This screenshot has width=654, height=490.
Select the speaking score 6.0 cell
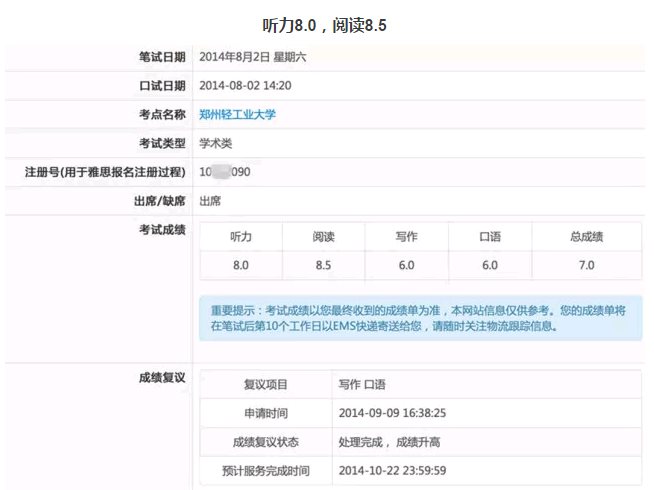click(490, 265)
